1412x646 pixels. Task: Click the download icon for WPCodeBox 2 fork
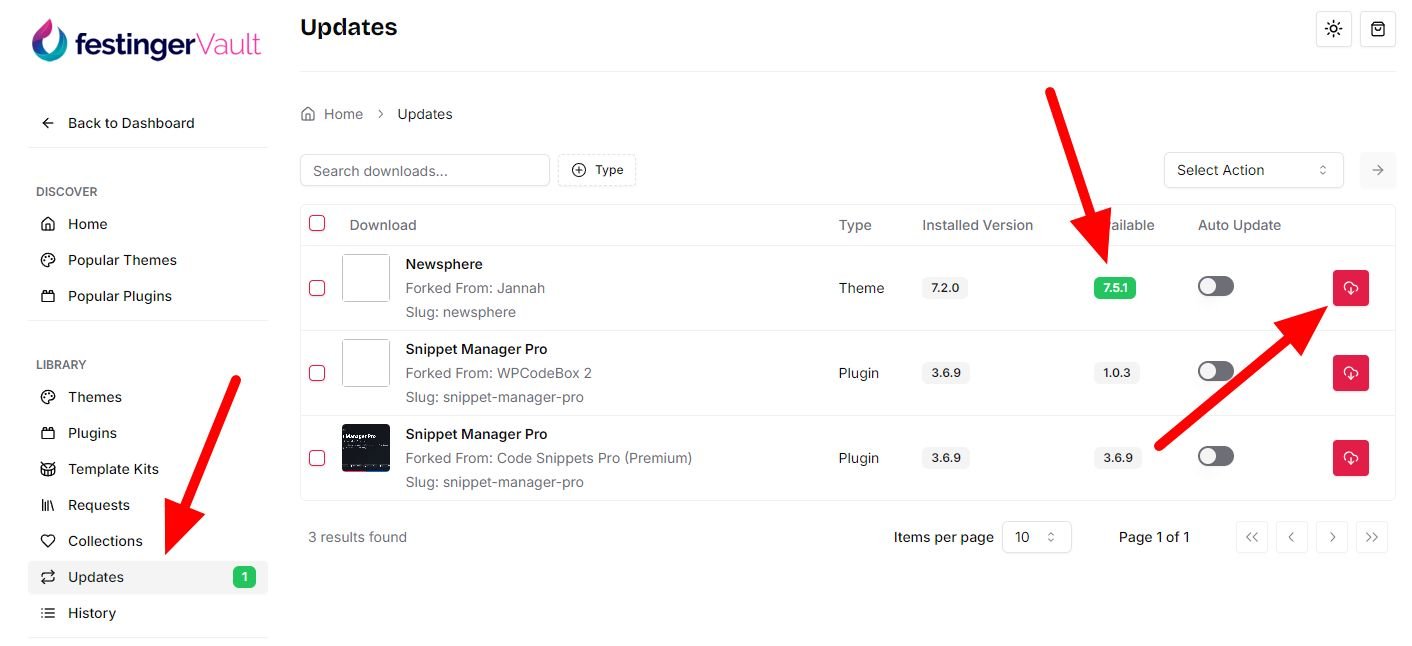[1350, 373]
